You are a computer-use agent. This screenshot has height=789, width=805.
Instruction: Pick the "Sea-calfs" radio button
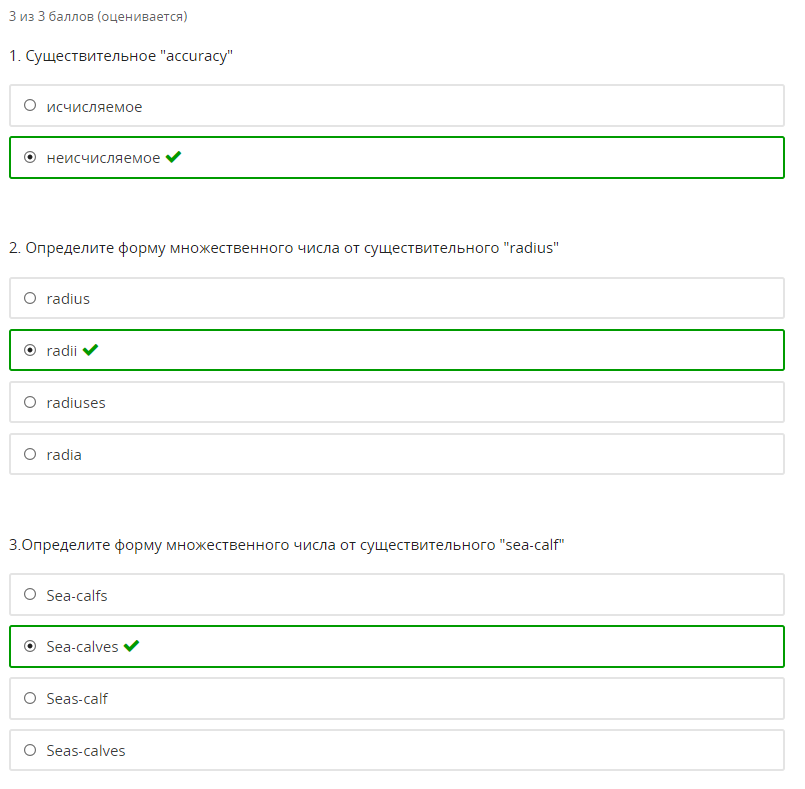tap(30, 594)
